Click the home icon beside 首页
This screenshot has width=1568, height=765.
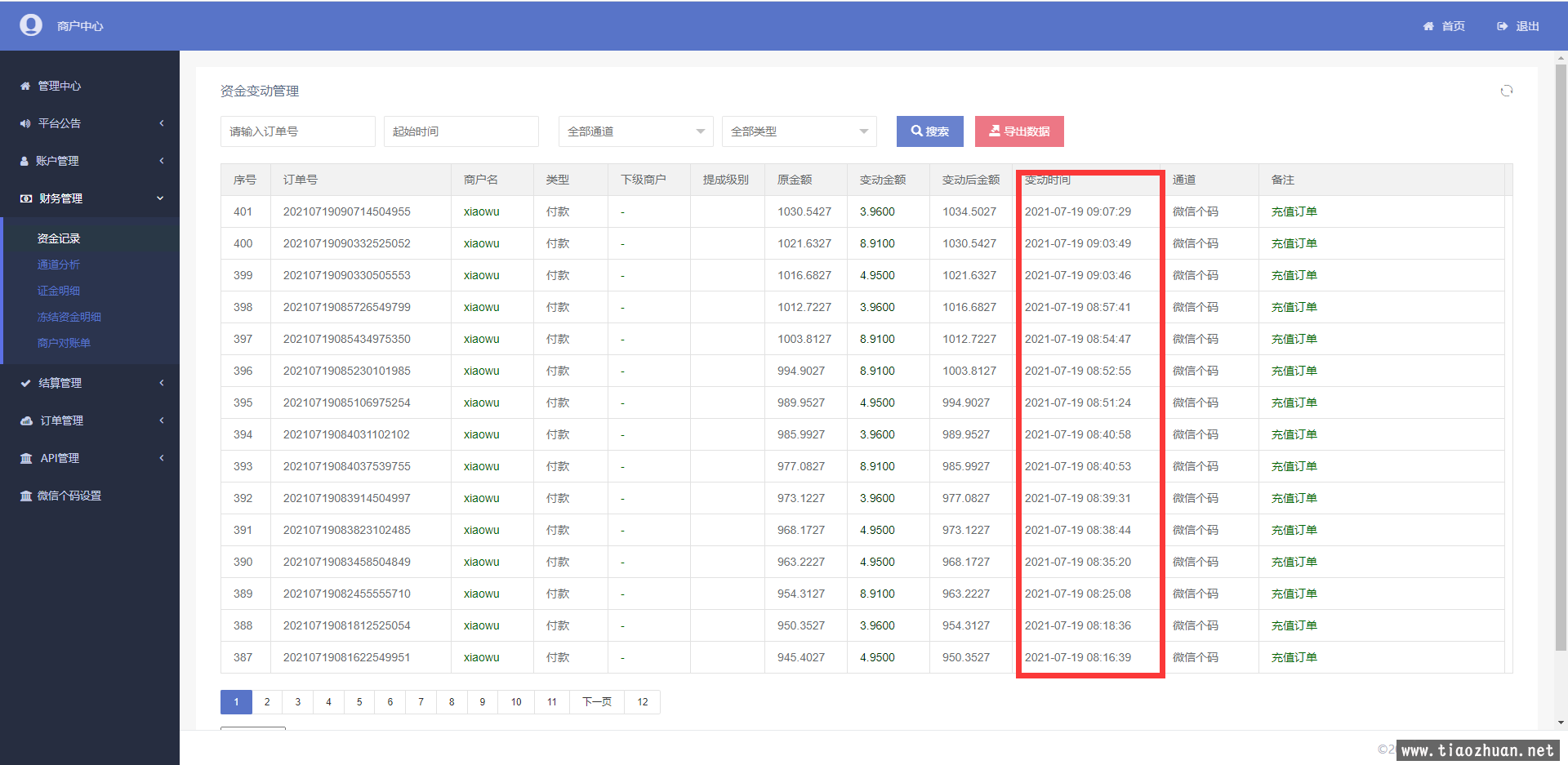[1428, 26]
